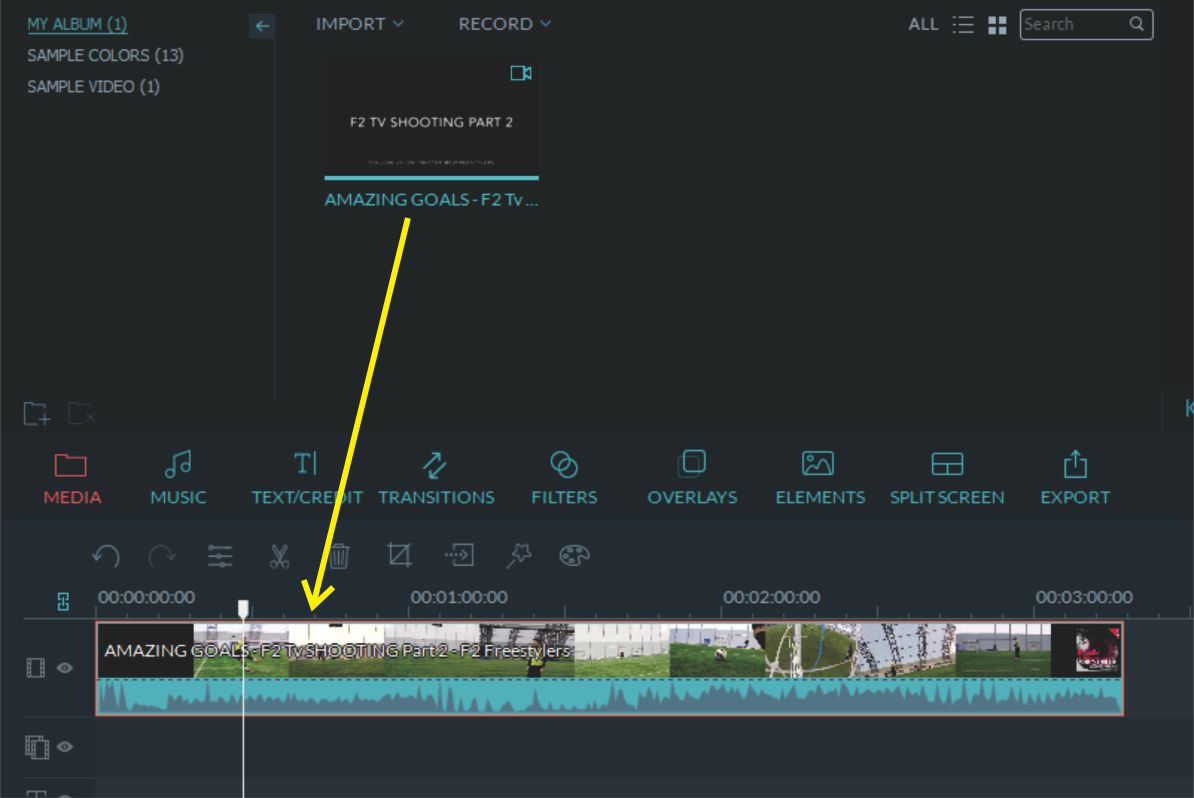Click the add new folder icon
Viewport: 1194px width, 798px height.
coord(37,413)
